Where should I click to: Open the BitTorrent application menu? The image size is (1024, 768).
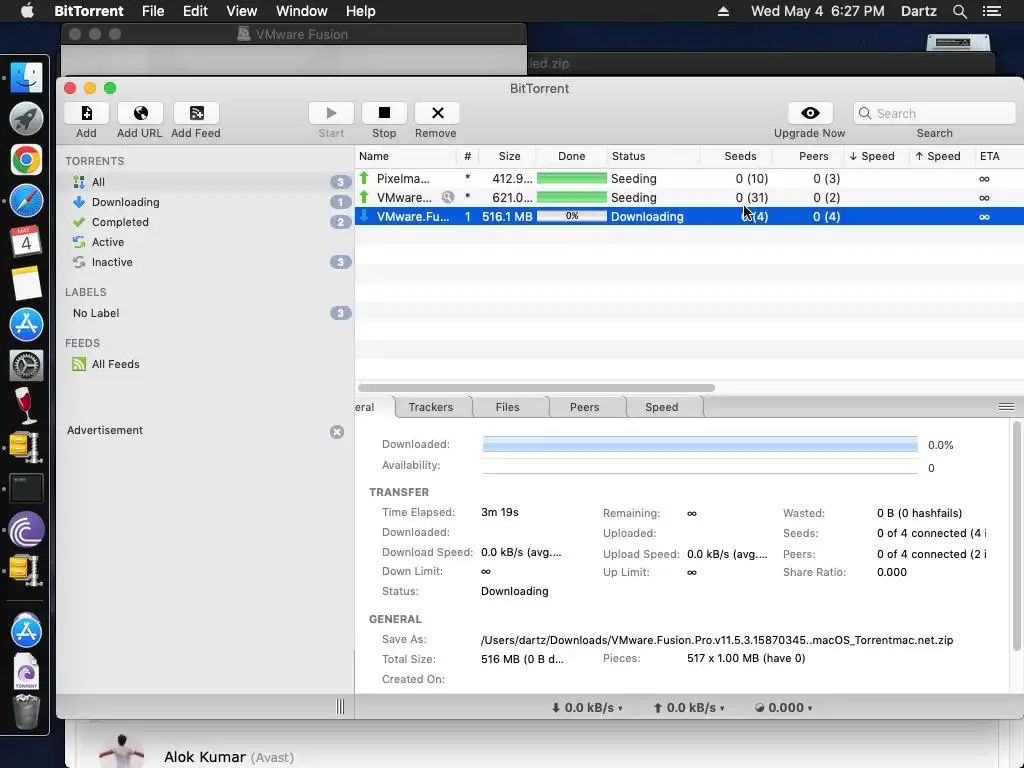click(89, 11)
